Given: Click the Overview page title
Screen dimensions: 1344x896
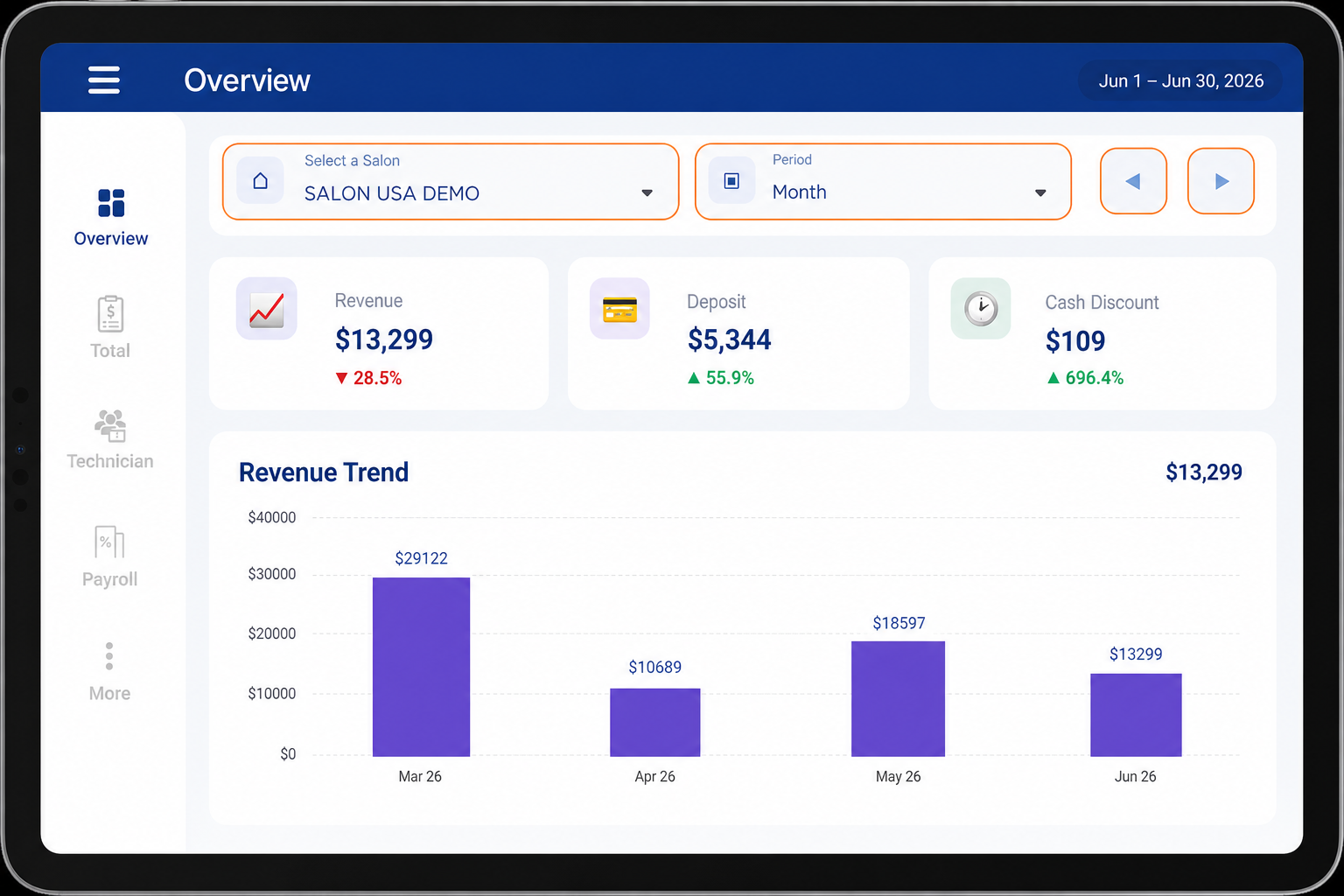Looking at the screenshot, I should [x=247, y=80].
